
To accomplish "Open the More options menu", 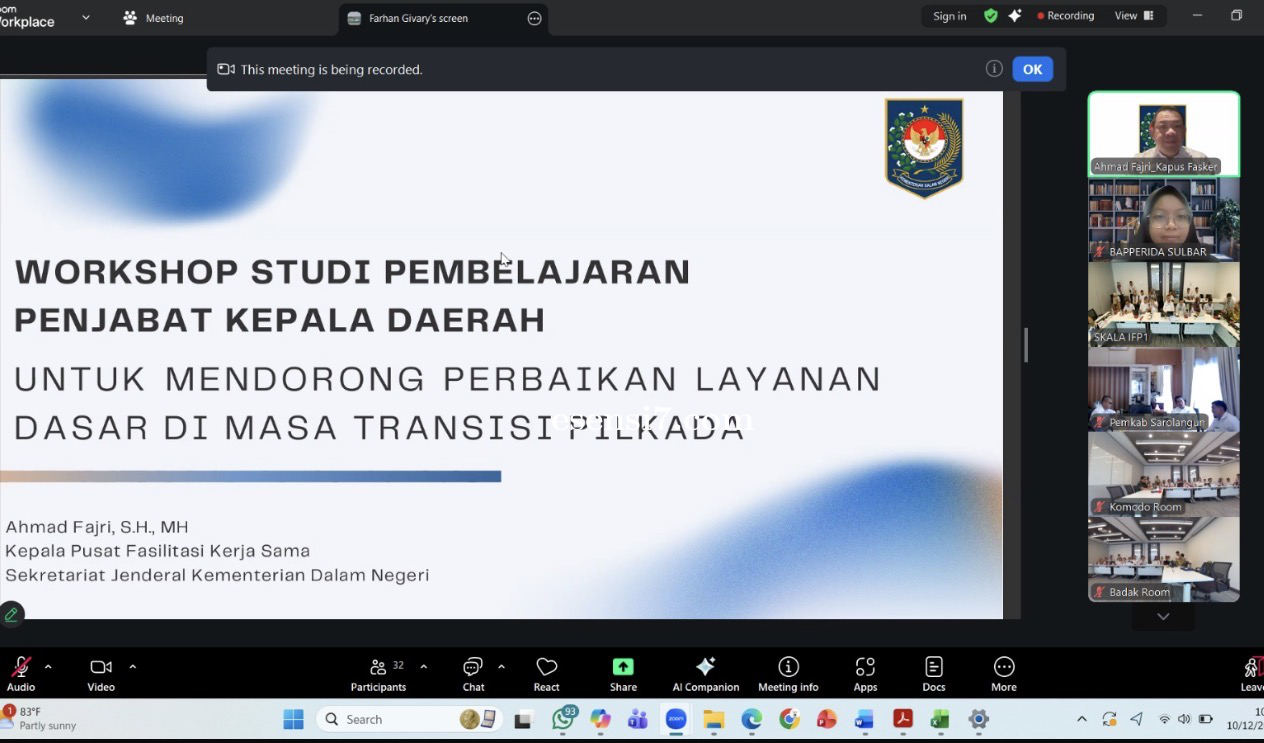I will pos(1003,672).
